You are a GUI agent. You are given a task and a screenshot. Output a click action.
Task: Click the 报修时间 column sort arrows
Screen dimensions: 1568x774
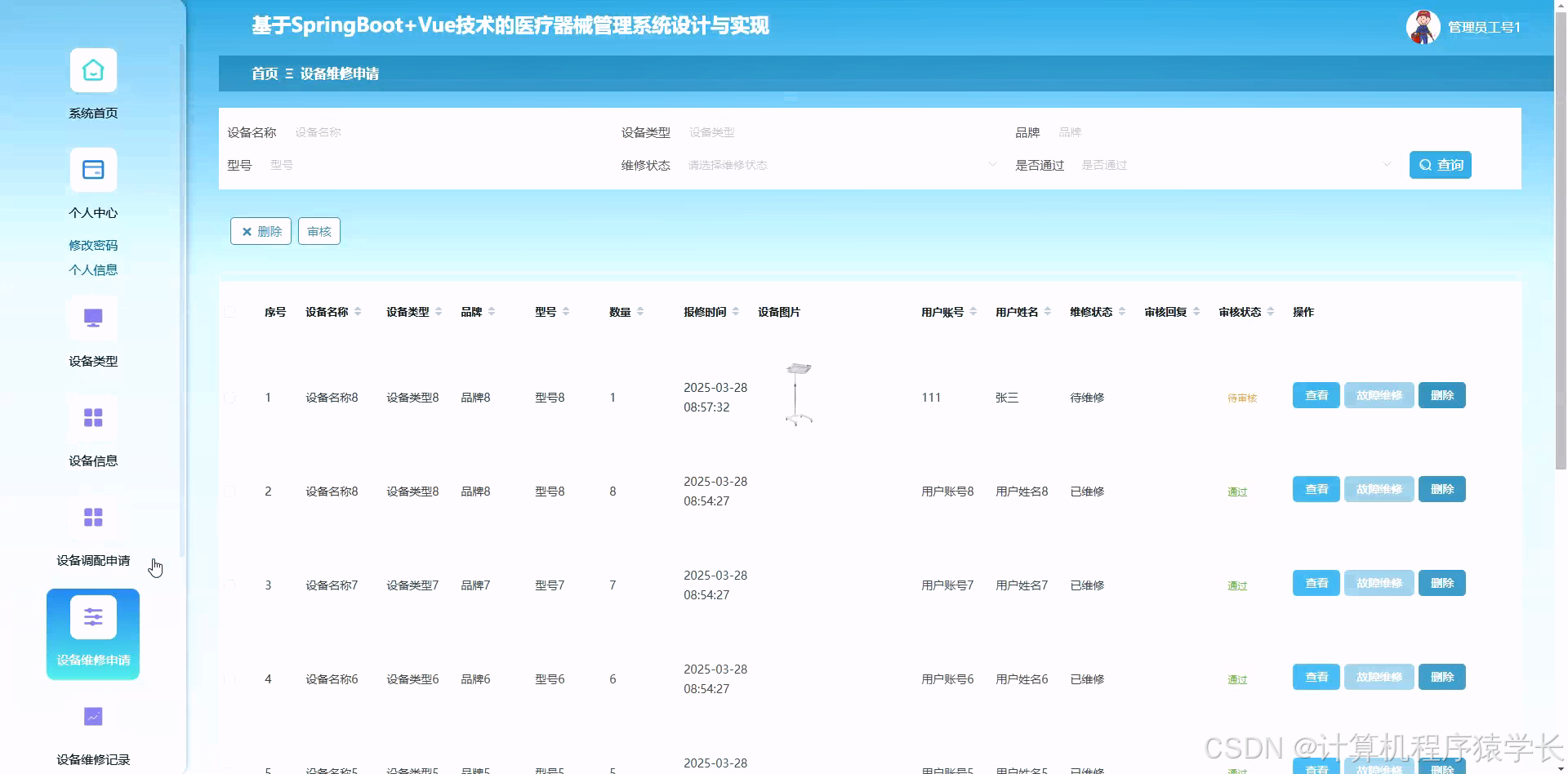(x=736, y=311)
